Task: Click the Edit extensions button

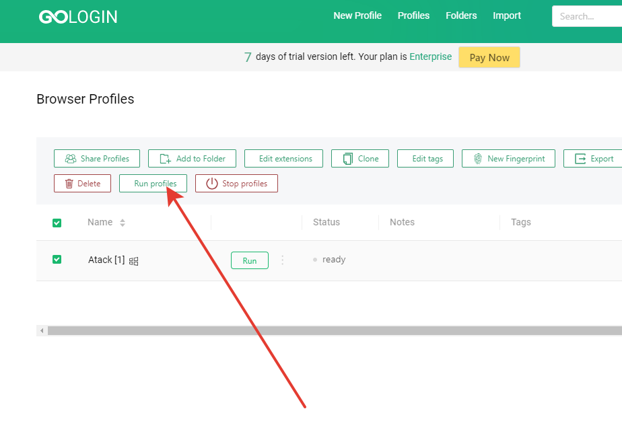Action: [x=283, y=158]
